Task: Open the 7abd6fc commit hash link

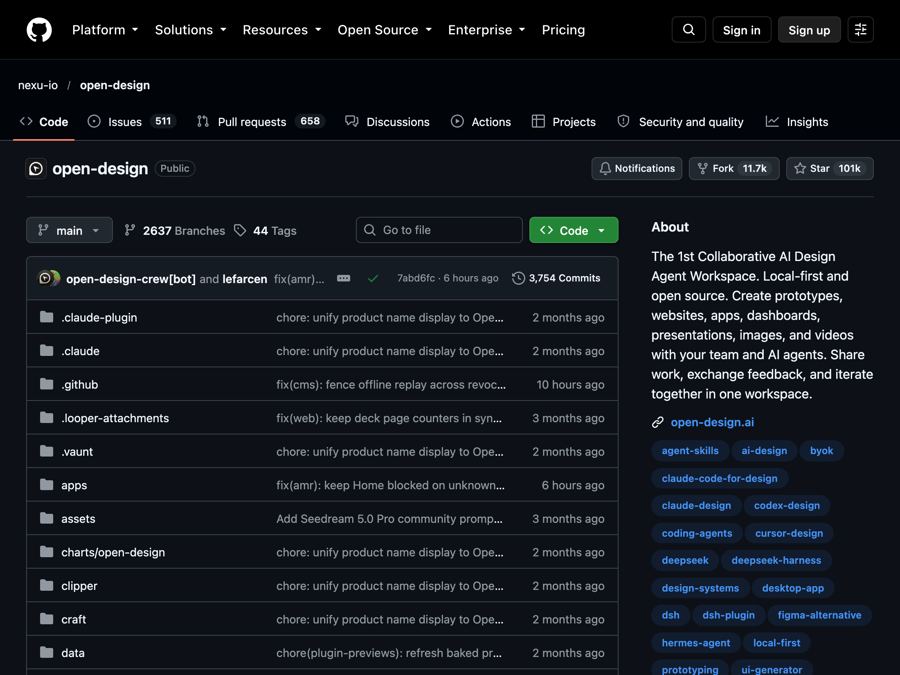Action: [x=416, y=278]
